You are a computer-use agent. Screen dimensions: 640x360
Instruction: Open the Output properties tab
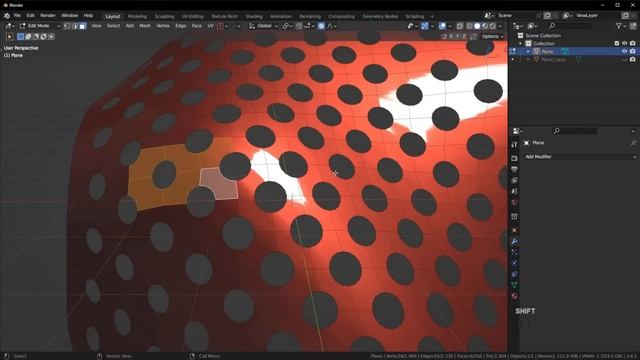[514, 169]
